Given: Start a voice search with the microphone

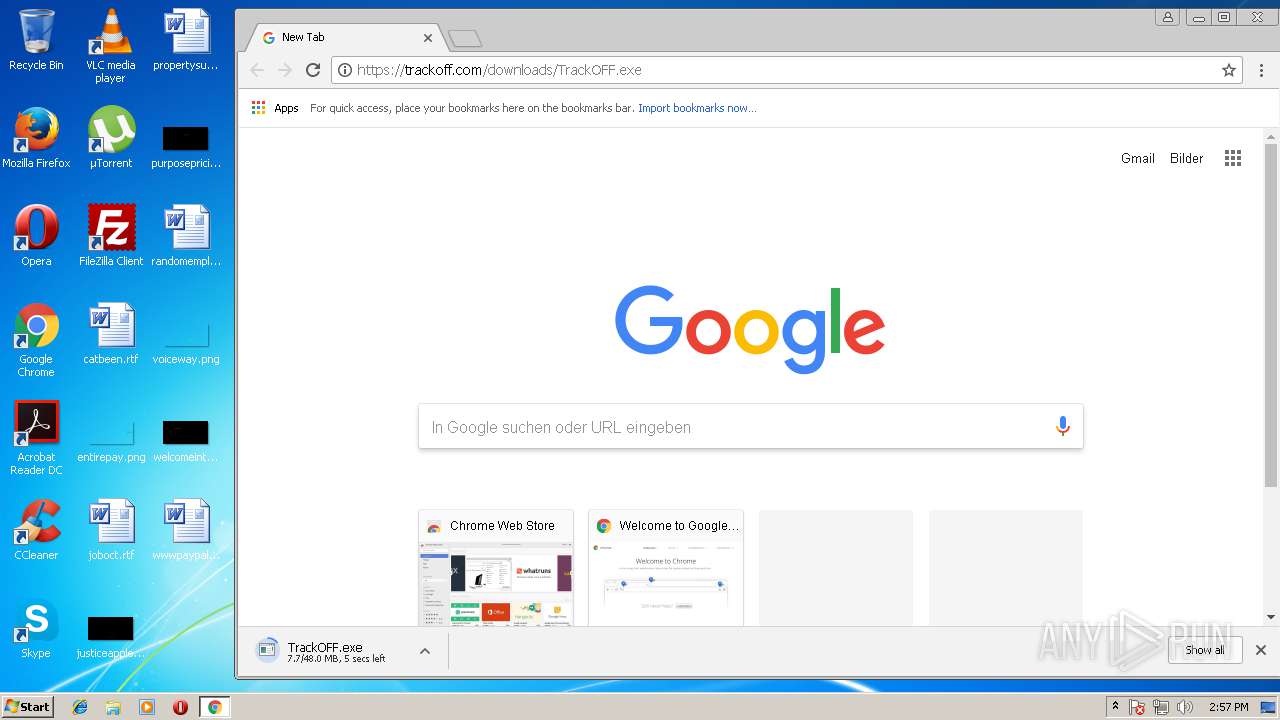Looking at the screenshot, I should (x=1063, y=427).
